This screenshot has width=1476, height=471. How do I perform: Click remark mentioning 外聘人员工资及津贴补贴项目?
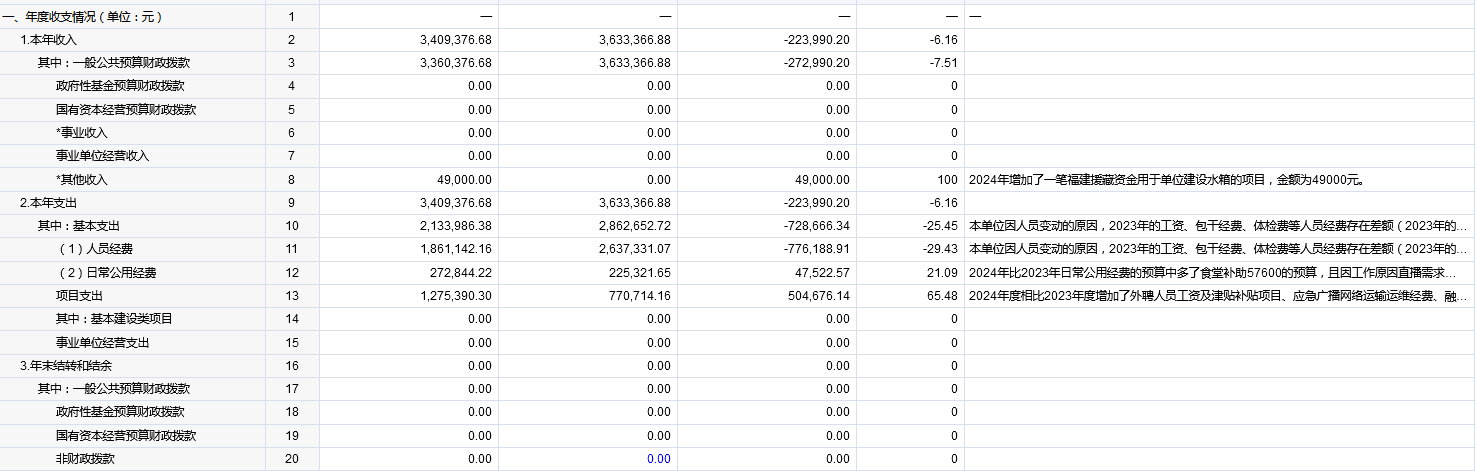[x=1219, y=296]
